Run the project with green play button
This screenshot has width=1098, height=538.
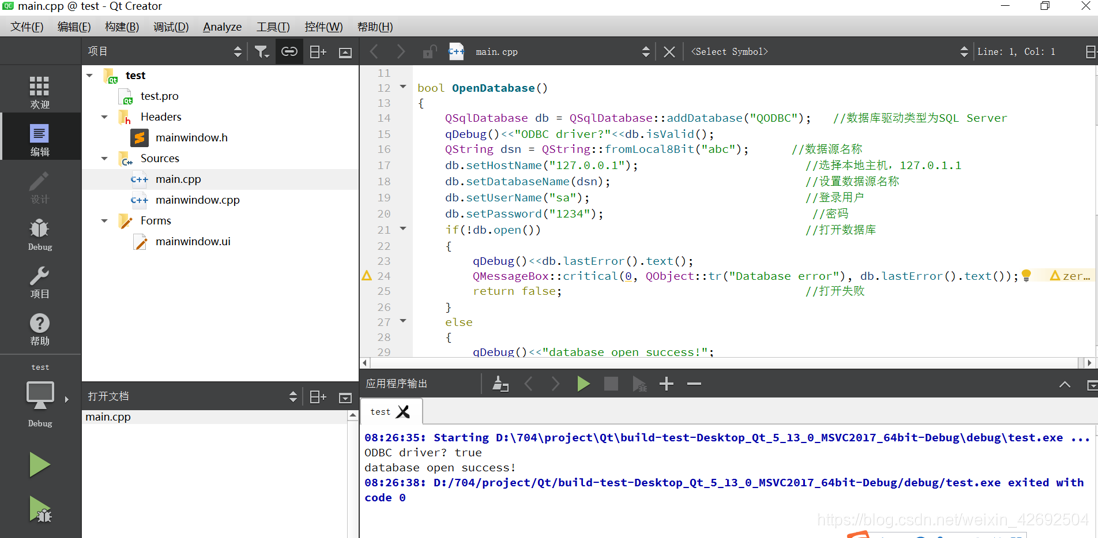[40, 465]
